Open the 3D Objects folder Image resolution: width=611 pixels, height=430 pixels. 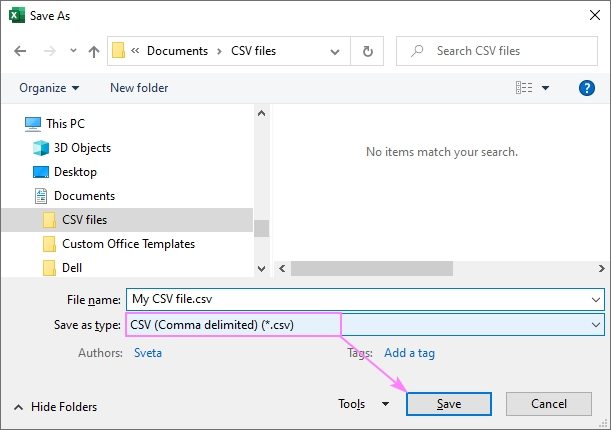82,148
